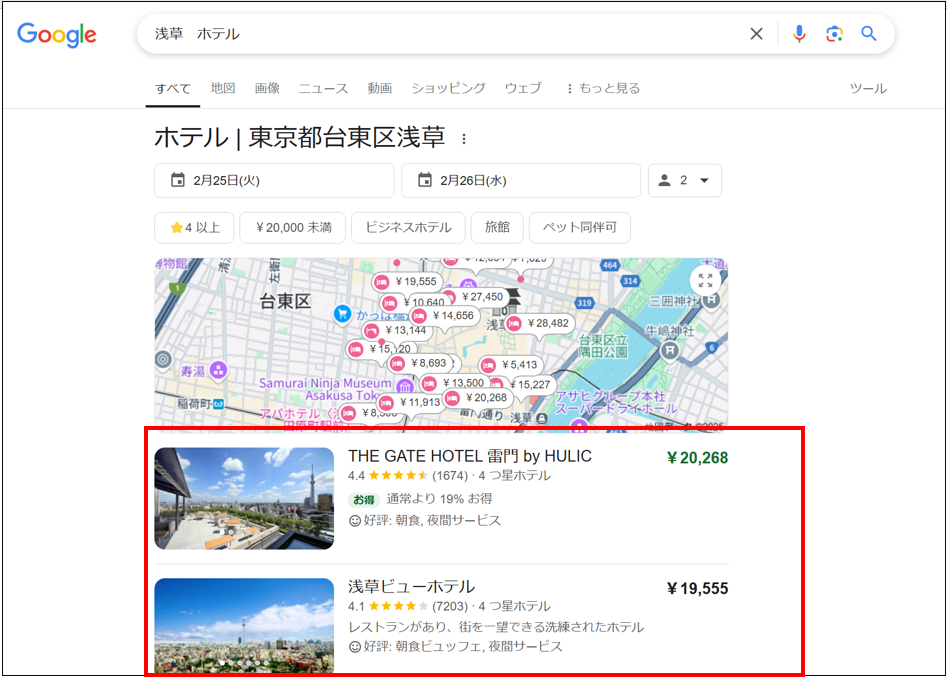Open the three-dot menu beside ホテル | 東京都台東区浅草
The height and width of the screenshot is (683, 947).
[x=464, y=139]
